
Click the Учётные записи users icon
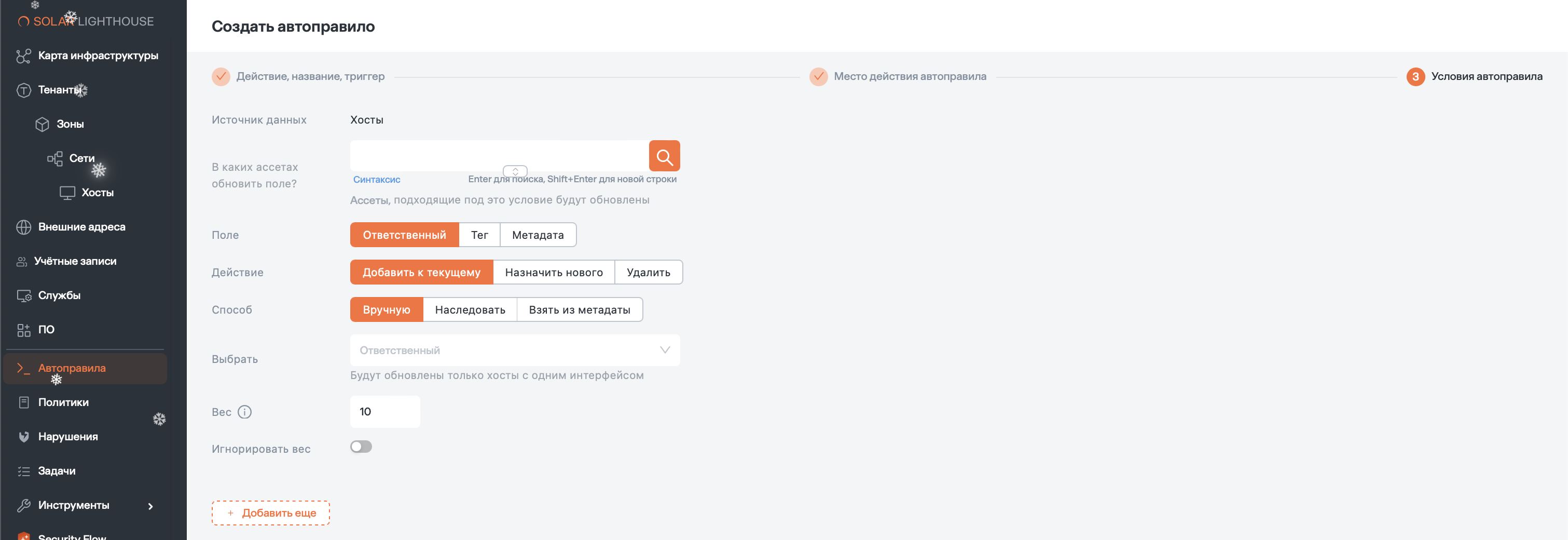tap(22, 261)
